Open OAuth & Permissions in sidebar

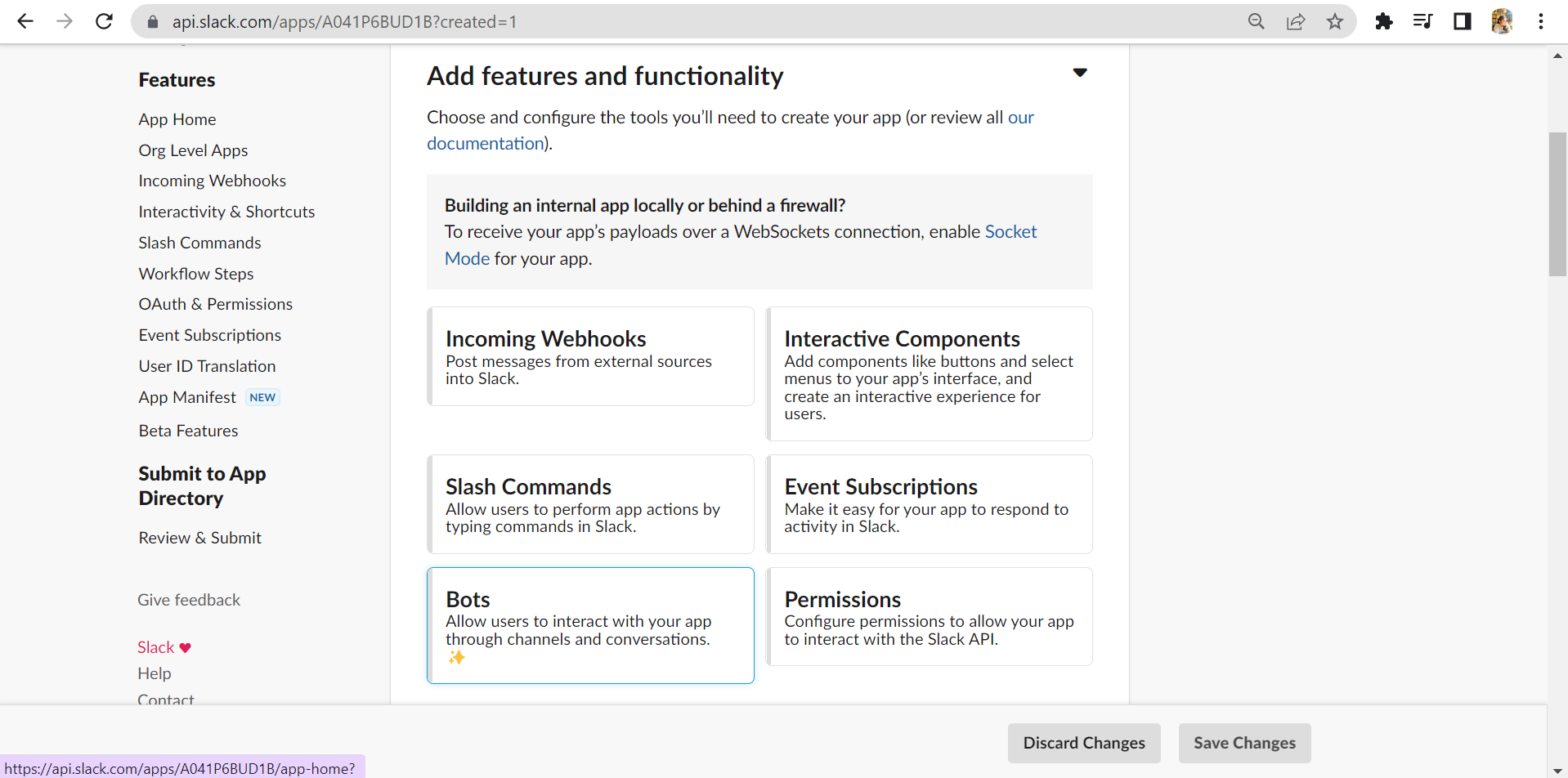215,304
